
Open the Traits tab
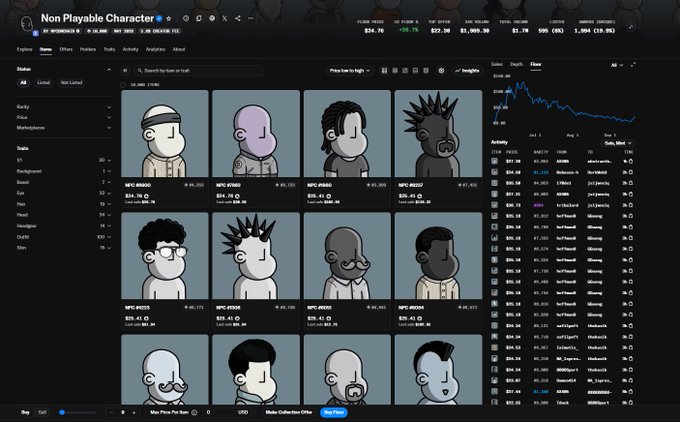point(109,49)
